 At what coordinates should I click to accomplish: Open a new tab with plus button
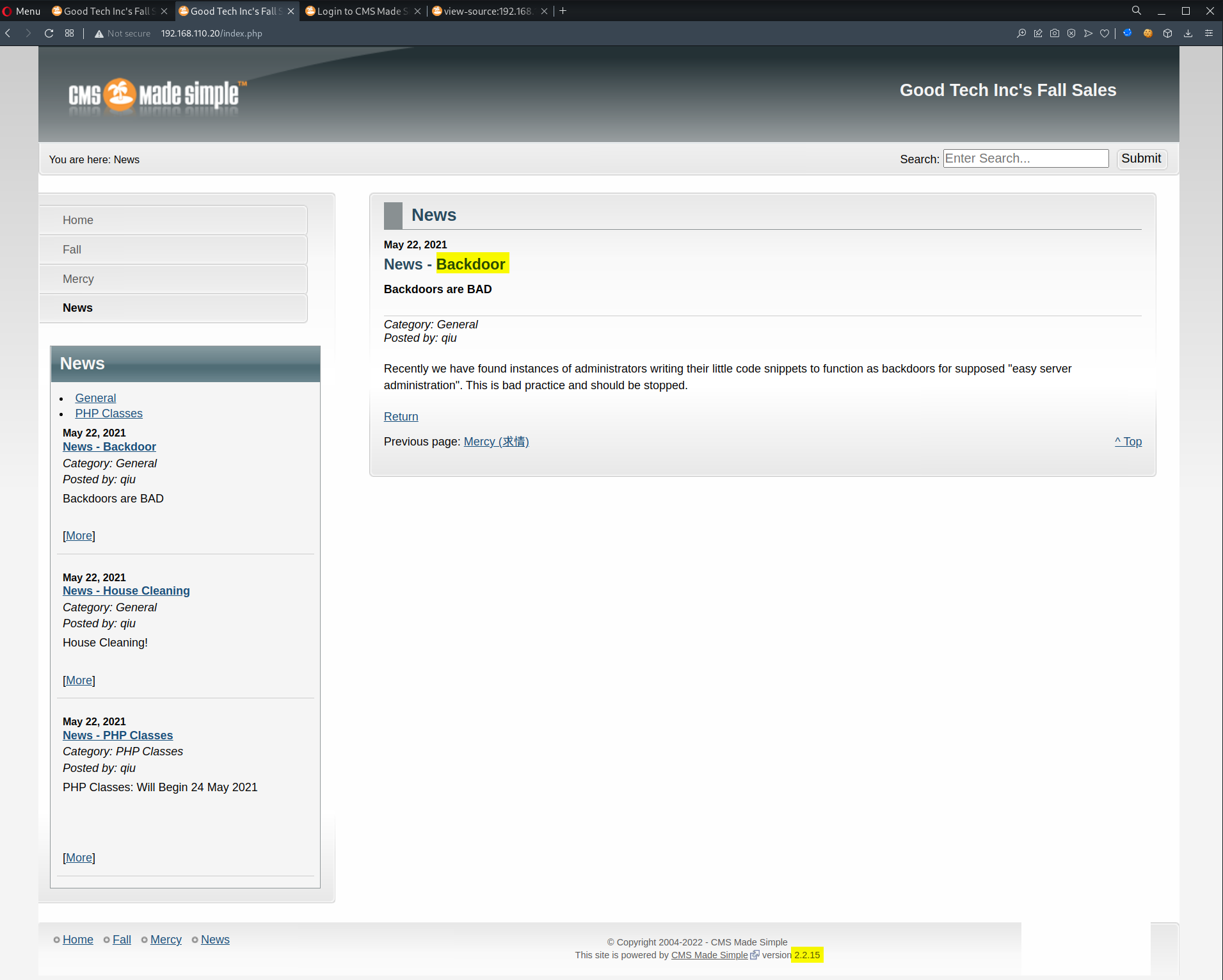(563, 11)
